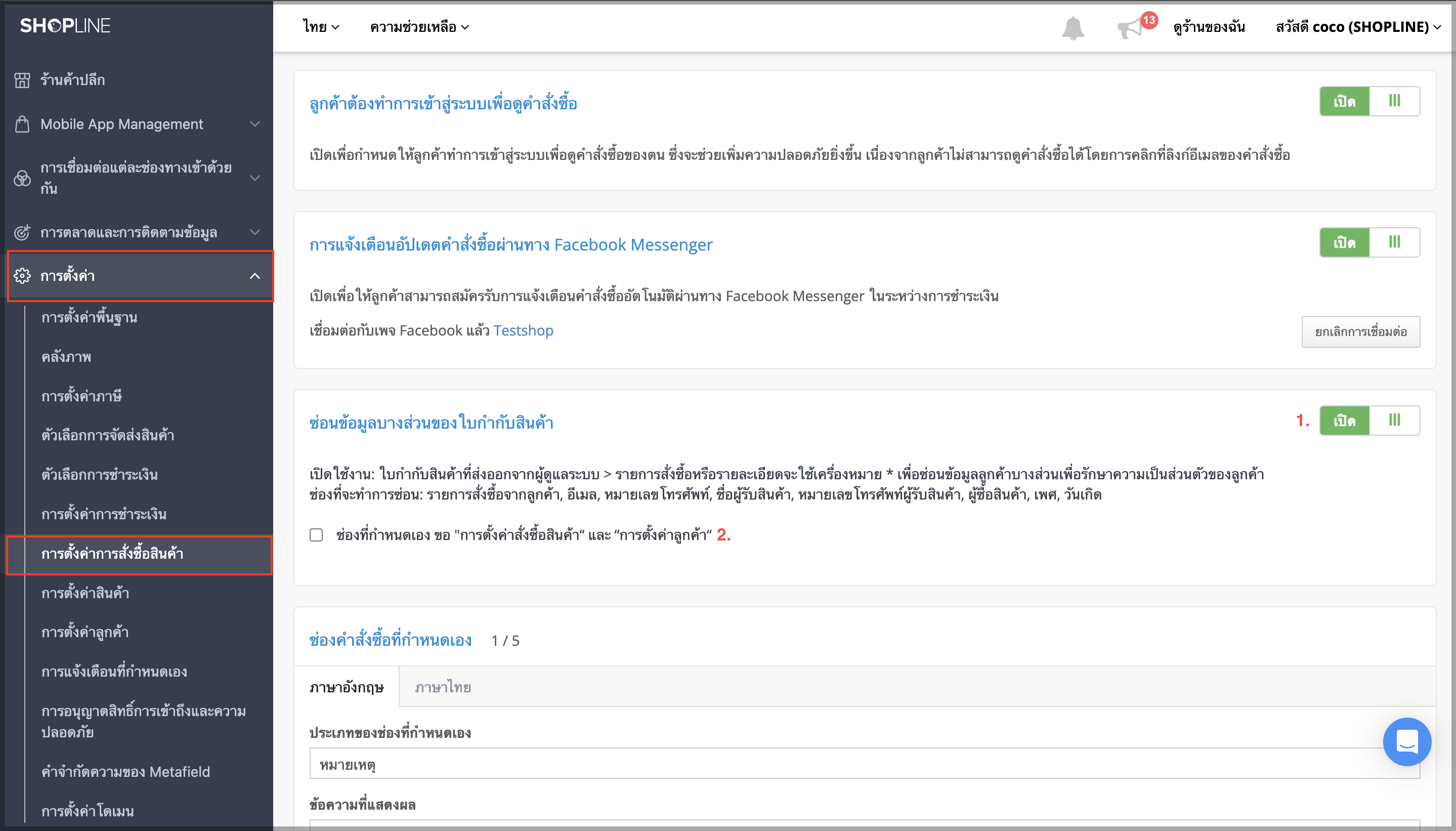Screen dimensions: 1456x831
Task: Check the ช่องที่กำหนดเอง checkbox
Action: click(316, 535)
